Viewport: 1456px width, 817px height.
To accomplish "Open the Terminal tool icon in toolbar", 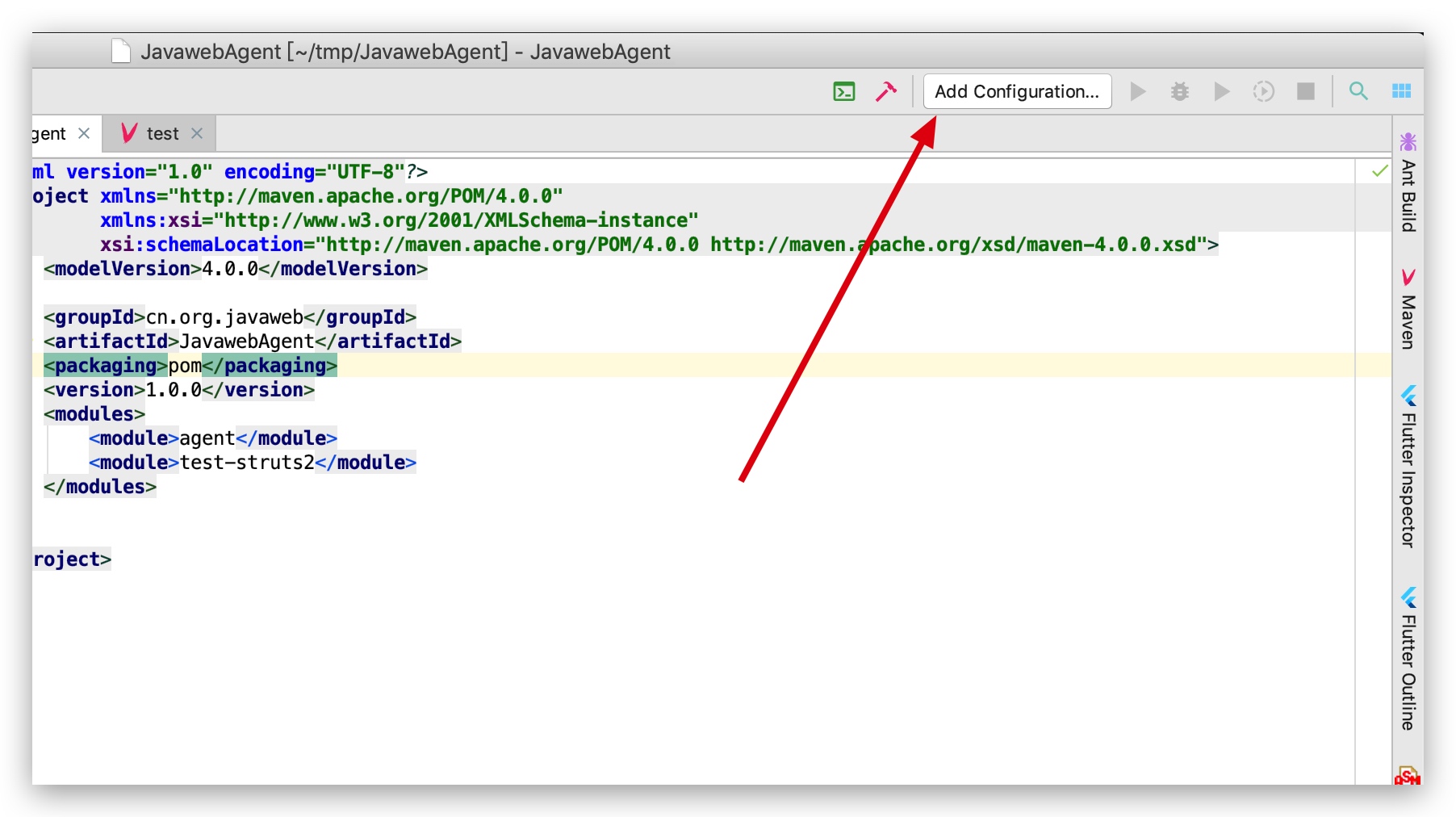I will tap(843, 92).
